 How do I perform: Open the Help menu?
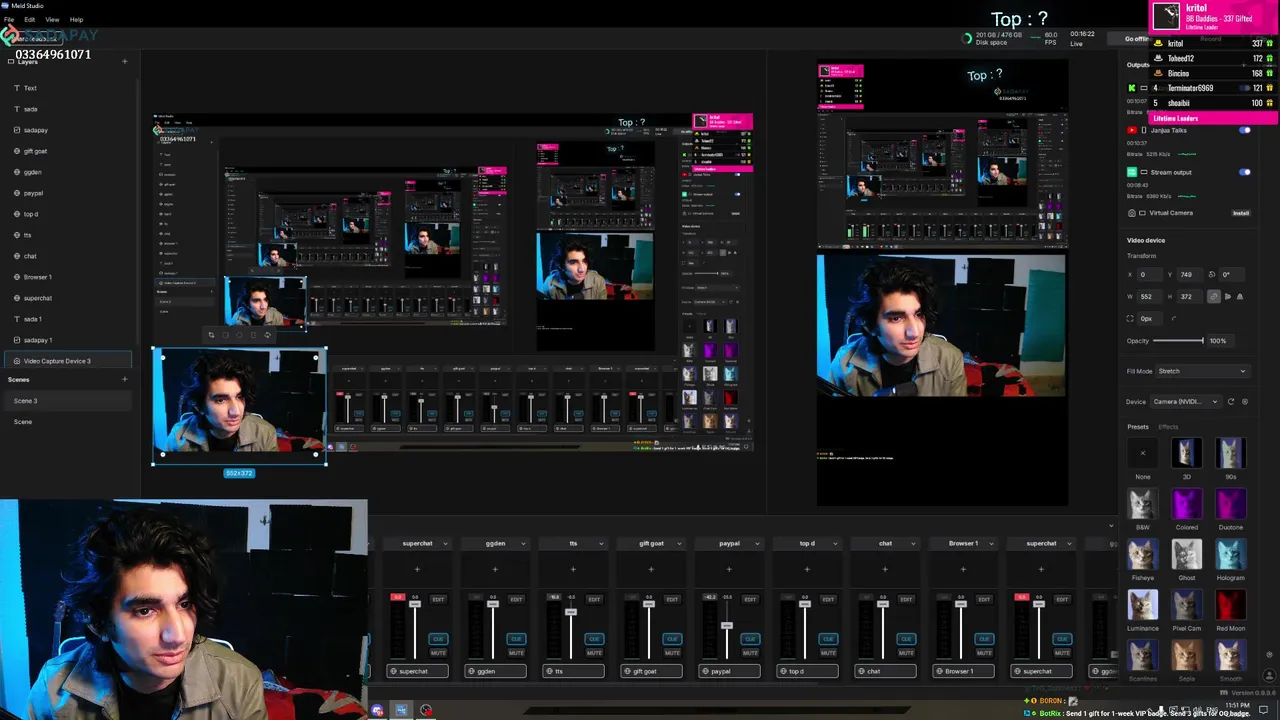pos(76,19)
